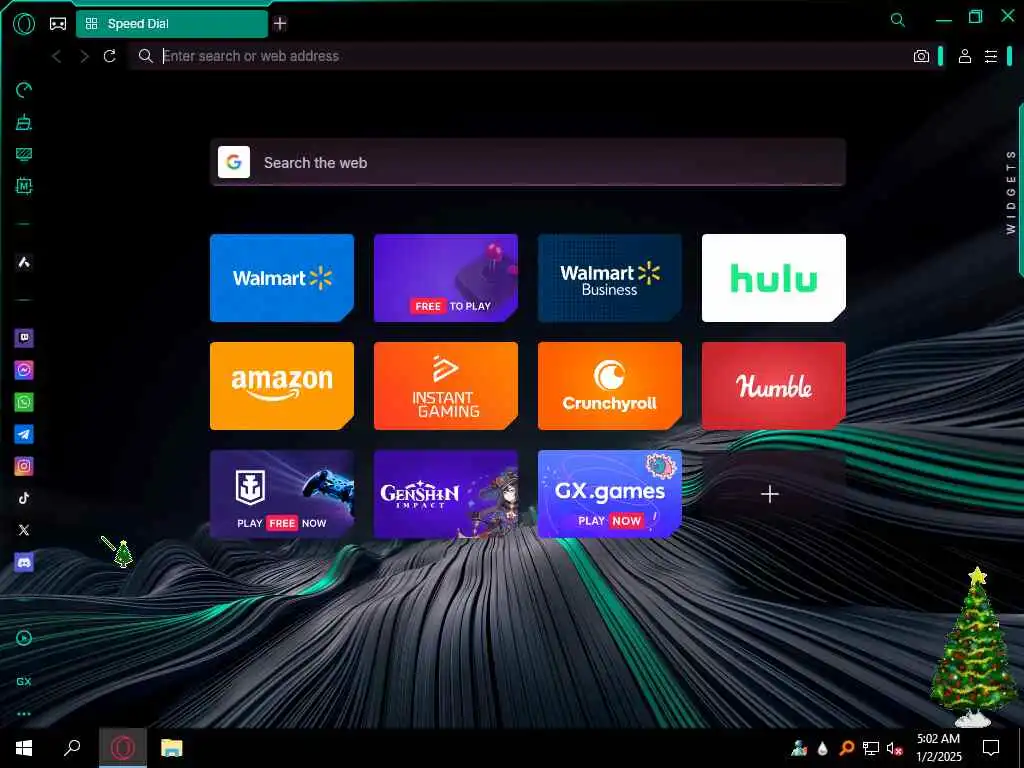Go back with the back arrow
The image size is (1024, 768).
click(x=57, y=56)
